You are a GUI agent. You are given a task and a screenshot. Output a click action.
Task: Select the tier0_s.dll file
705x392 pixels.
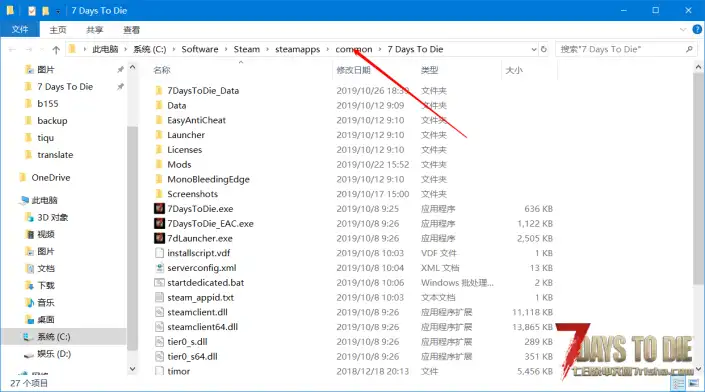click(187, 342)
